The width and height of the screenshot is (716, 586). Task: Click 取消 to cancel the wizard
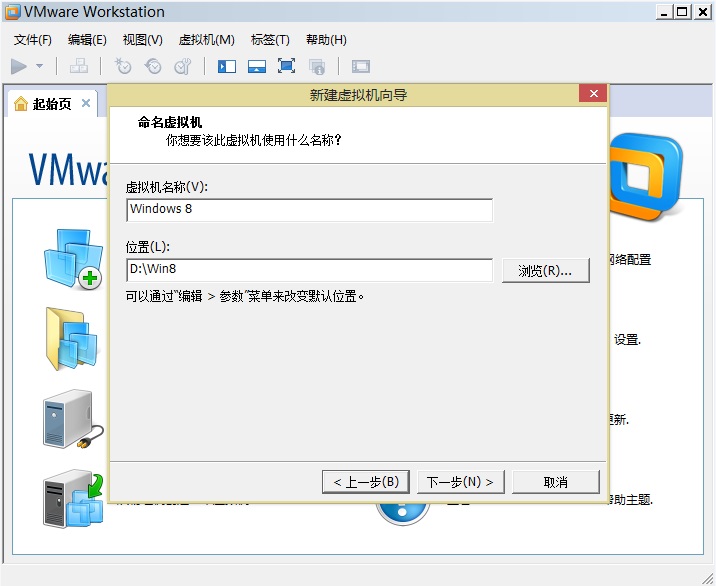click(x=556, y=482)
